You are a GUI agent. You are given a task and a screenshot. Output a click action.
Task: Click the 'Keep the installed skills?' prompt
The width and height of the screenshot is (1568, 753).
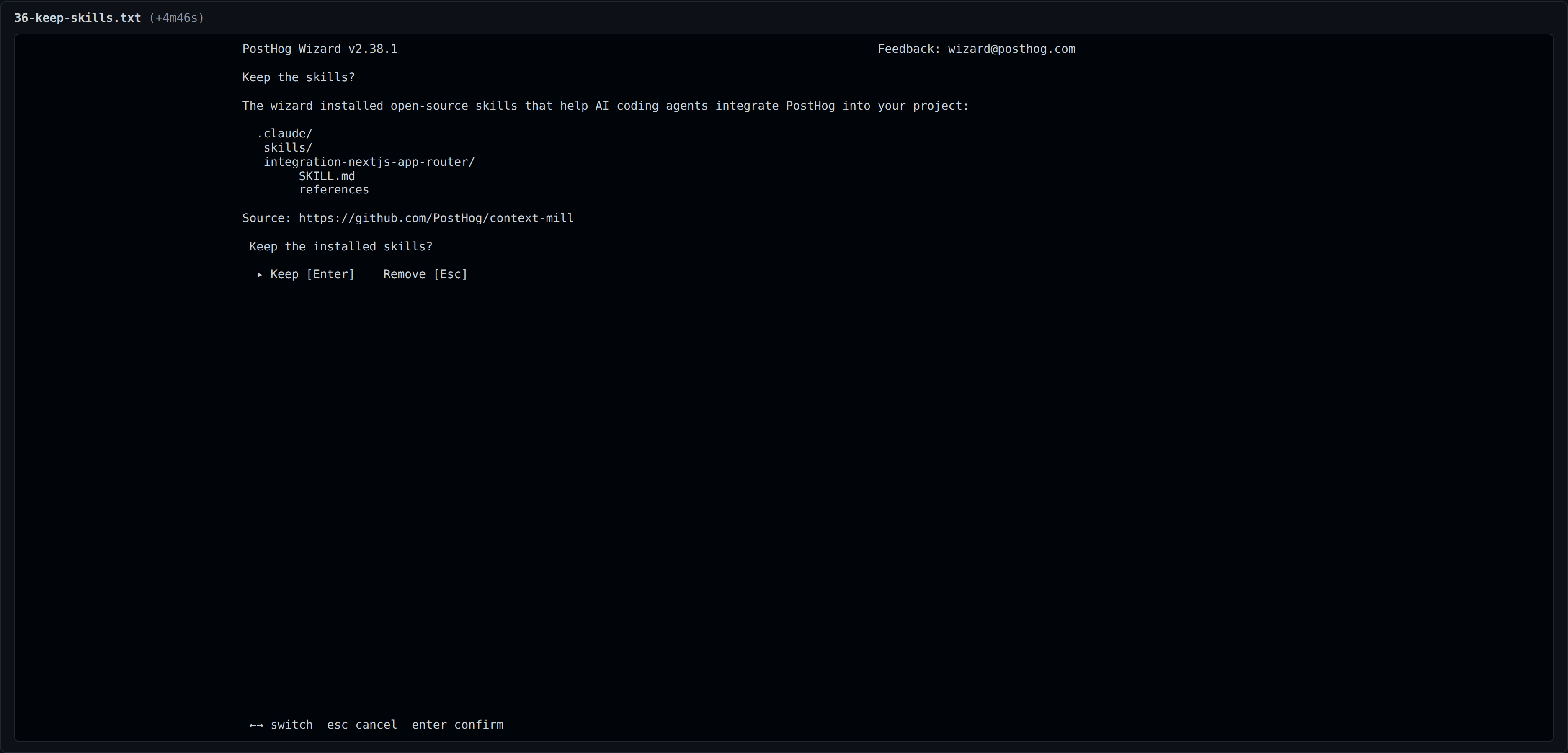[341, 247]
